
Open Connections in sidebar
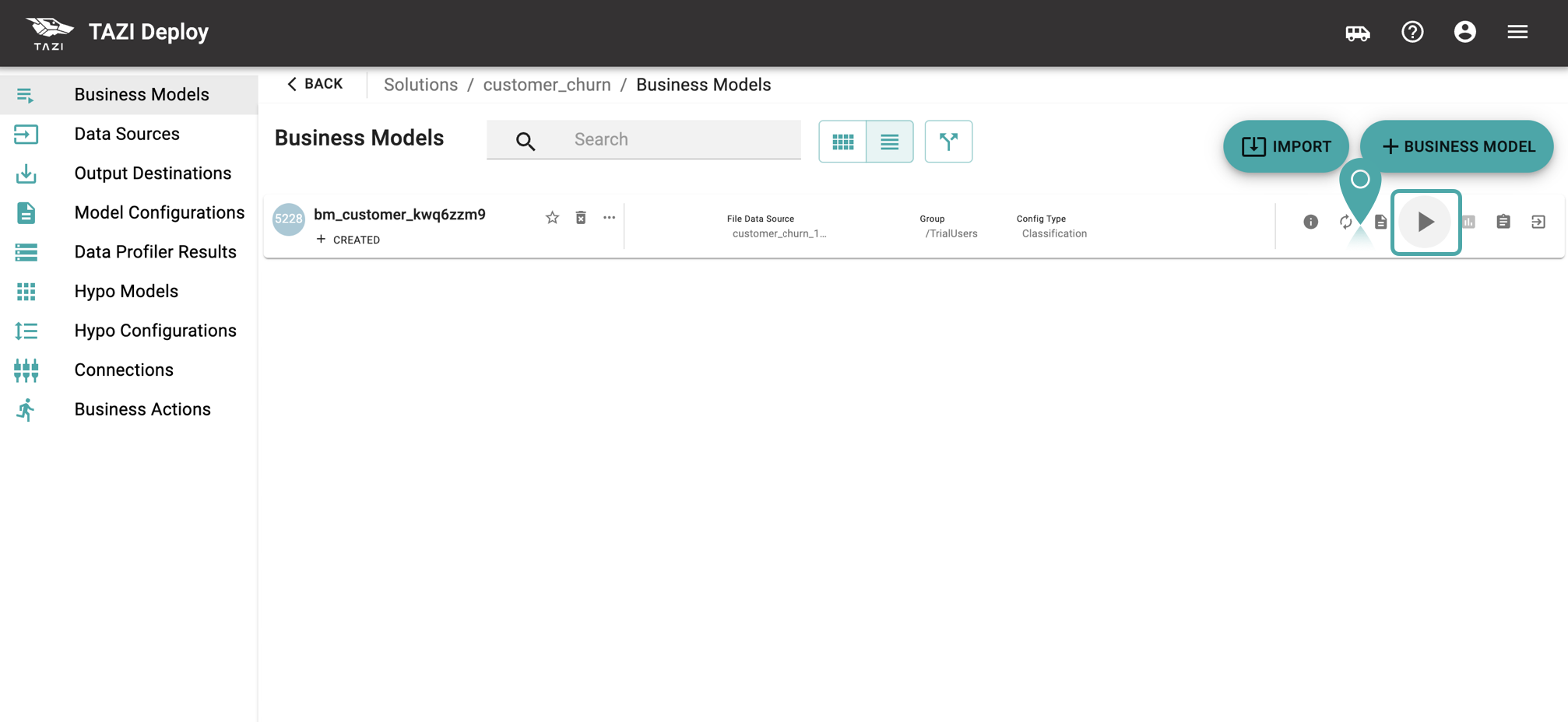(128, 370)
